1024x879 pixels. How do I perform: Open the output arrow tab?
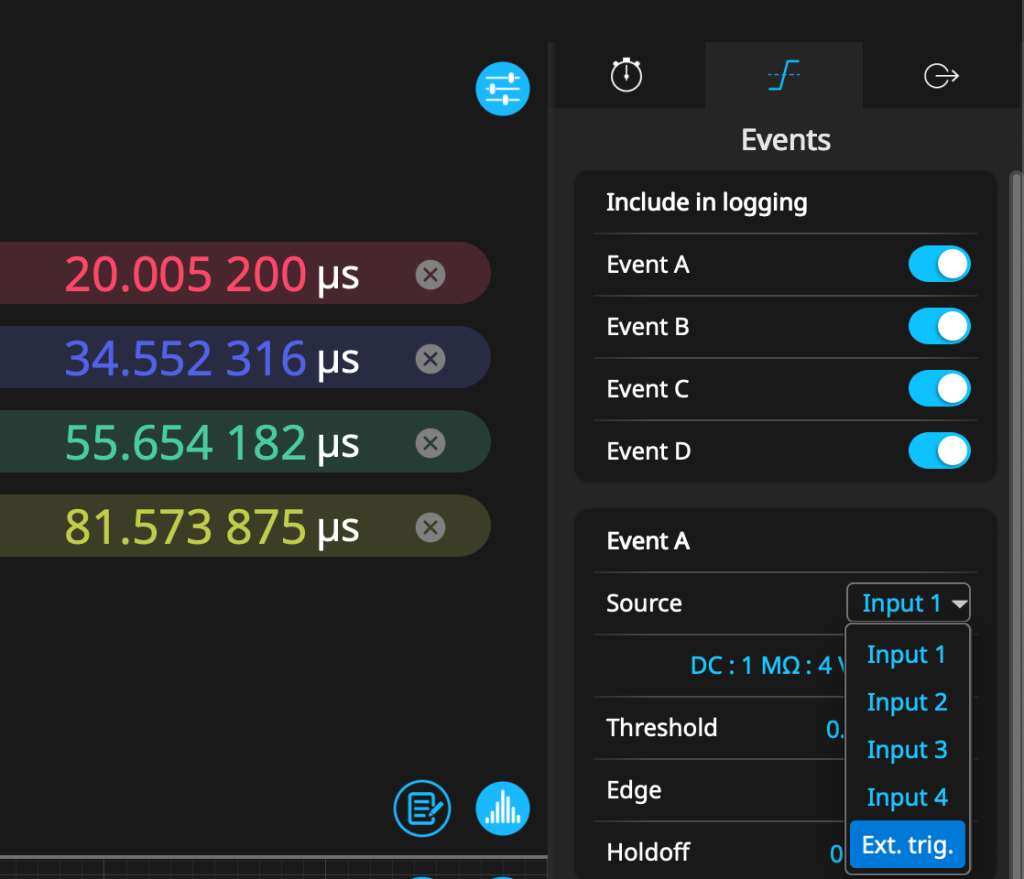click(941, 75)
